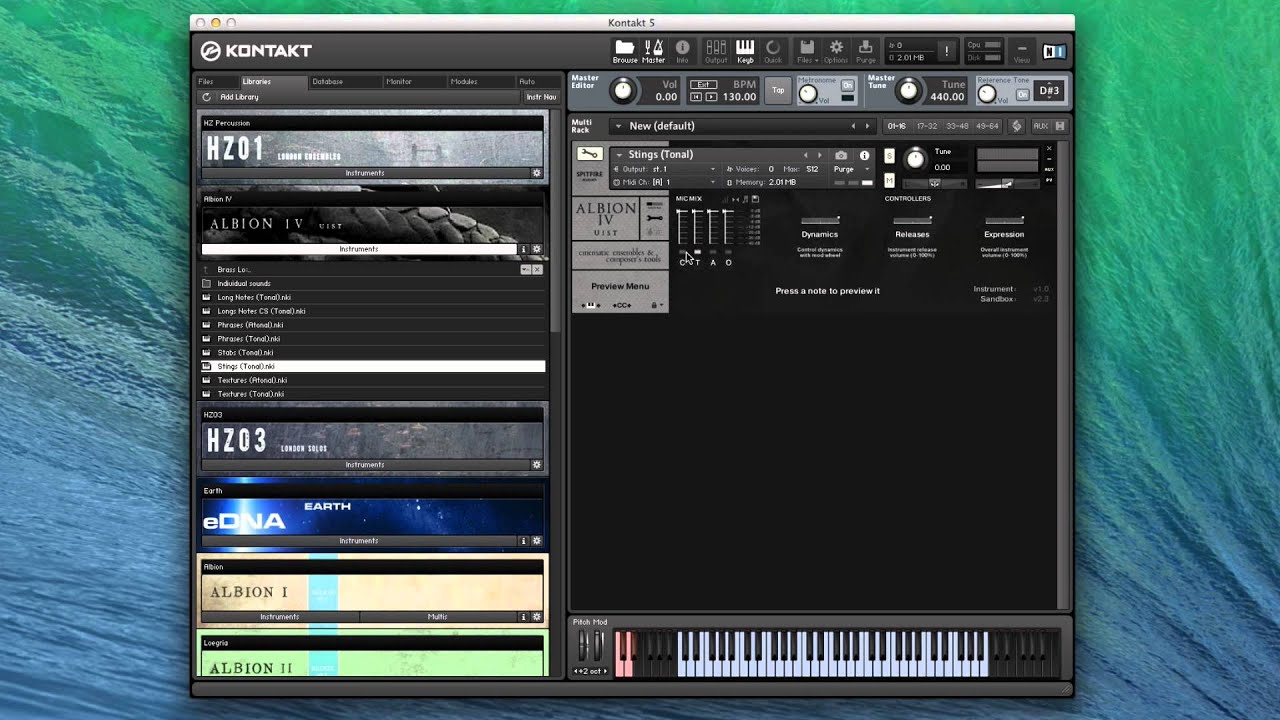
Task: Toggle Ext sync for BPM
Action: [x=705, y=85]
